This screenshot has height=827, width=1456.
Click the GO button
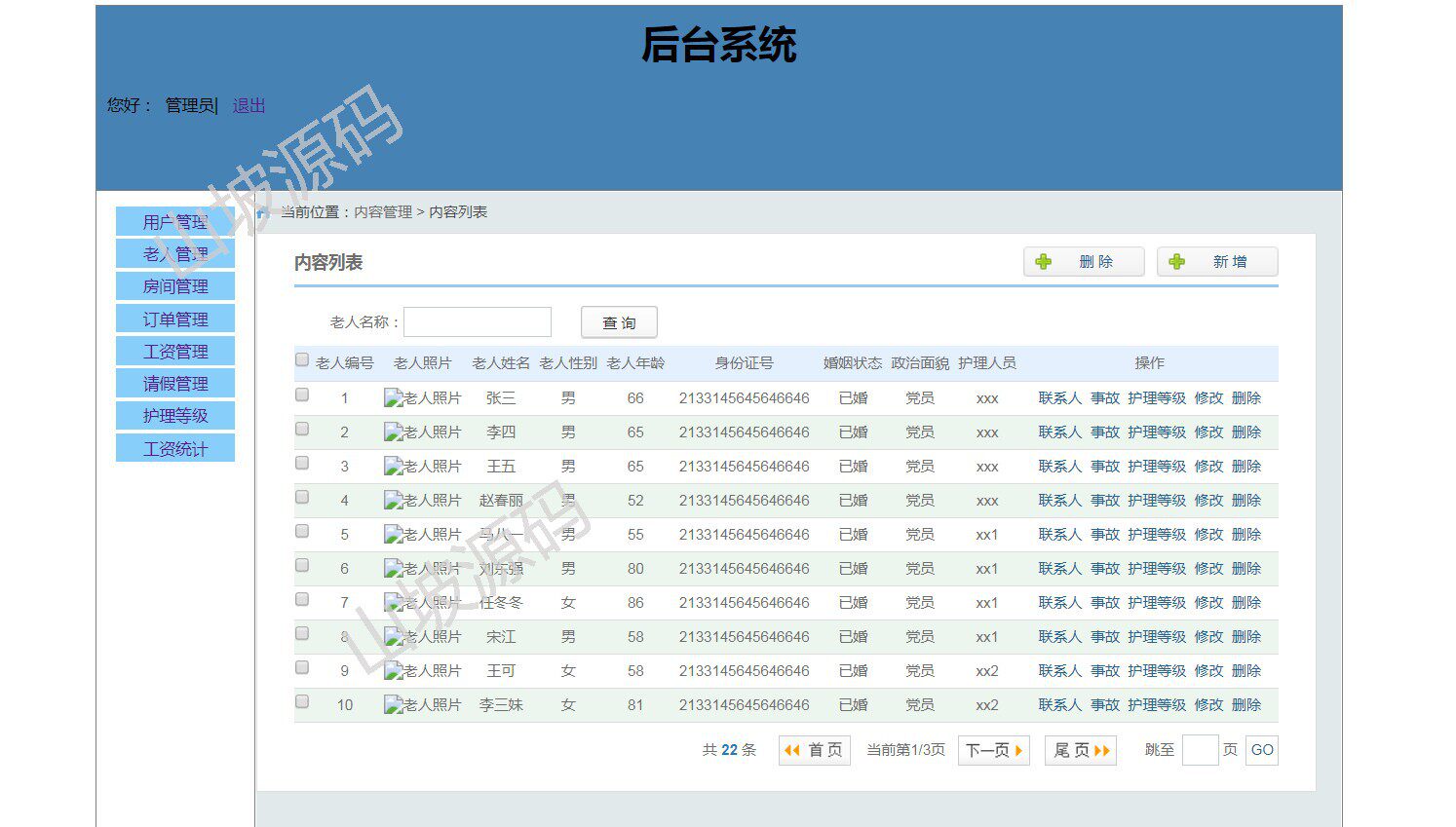click(x=1262, y=750)
